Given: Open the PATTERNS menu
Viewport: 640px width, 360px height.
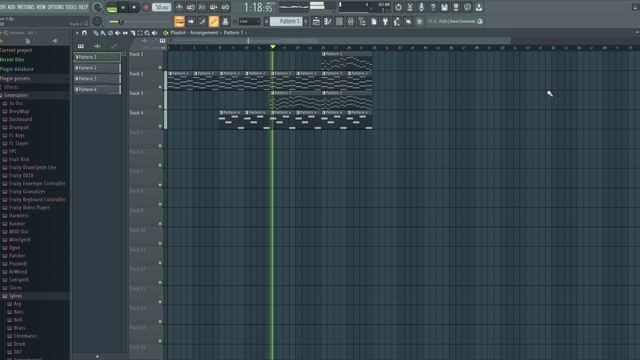Looking at the screenshot, I should 26,7.
